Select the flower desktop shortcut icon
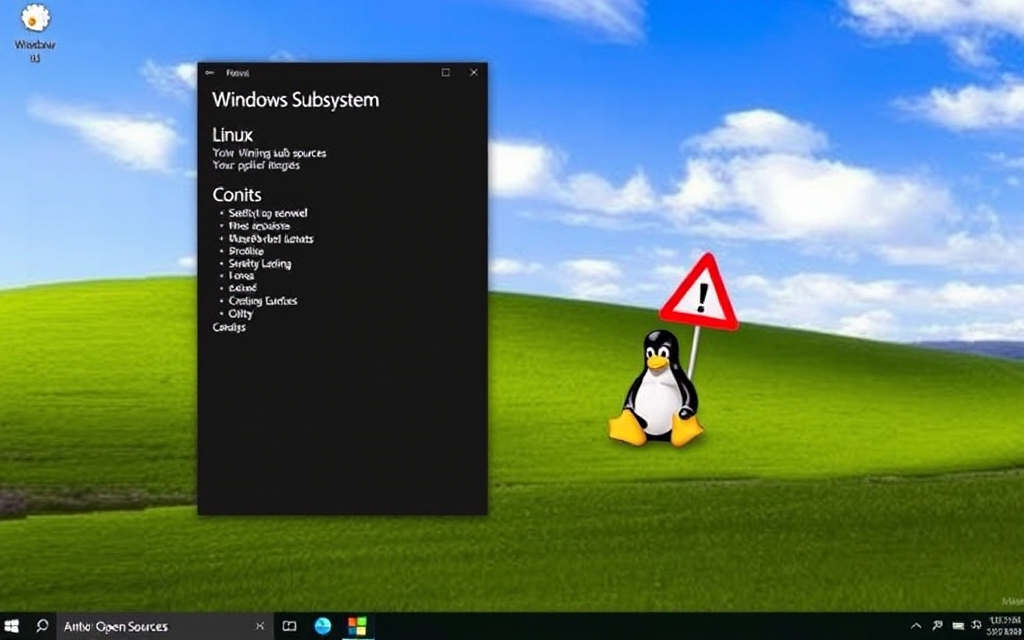The width and height of the screenshot is (1024, 640). coord(35,18)
